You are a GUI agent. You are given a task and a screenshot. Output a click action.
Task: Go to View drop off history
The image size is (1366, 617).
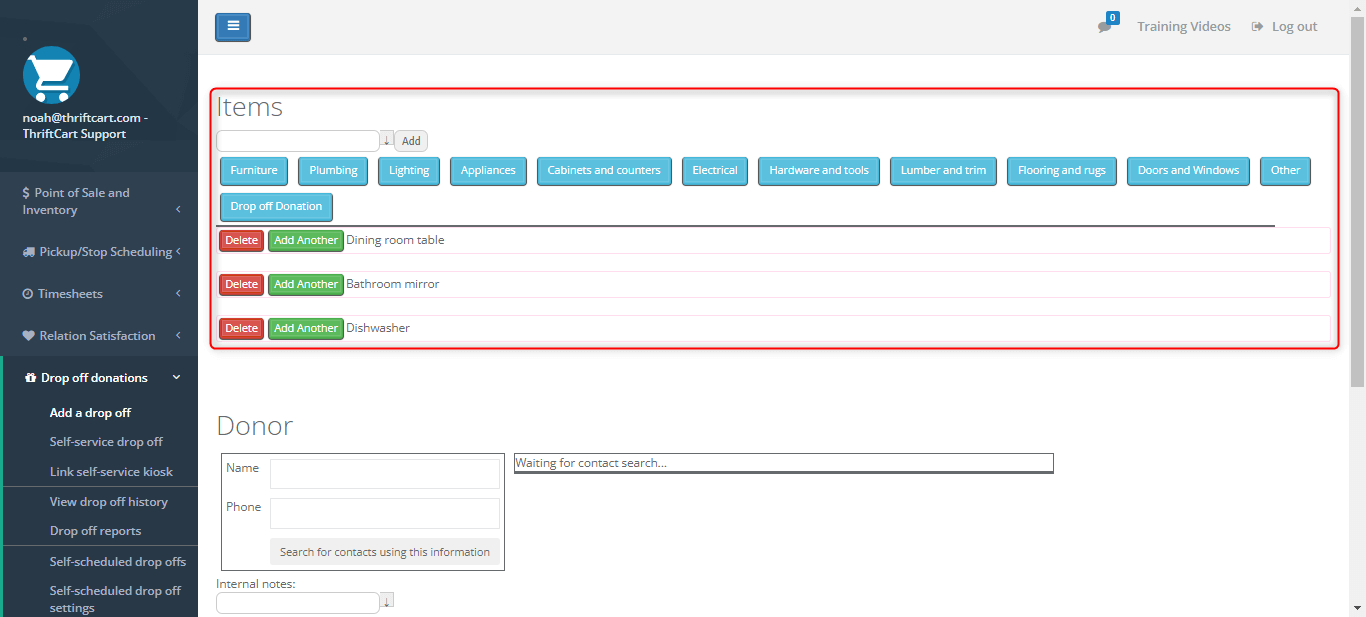point(109,502)
